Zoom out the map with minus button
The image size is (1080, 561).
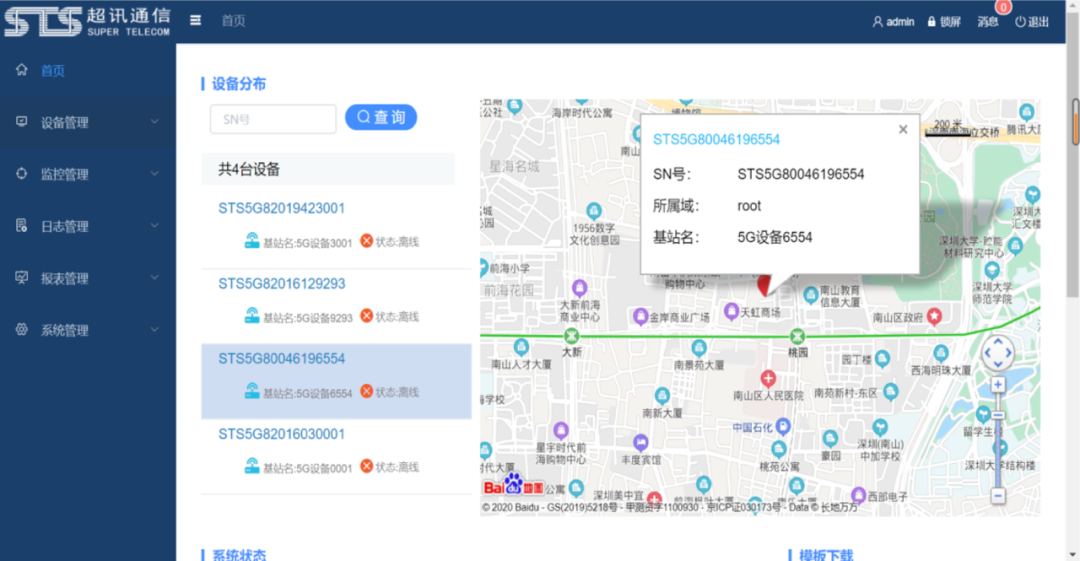click(x=998, y=495)
